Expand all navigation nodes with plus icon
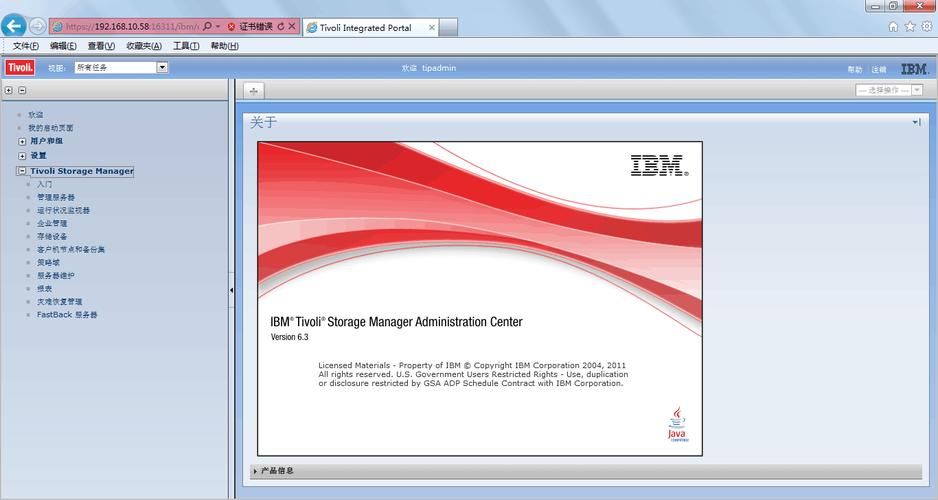The image size is (938, 500). click(8, 90)
